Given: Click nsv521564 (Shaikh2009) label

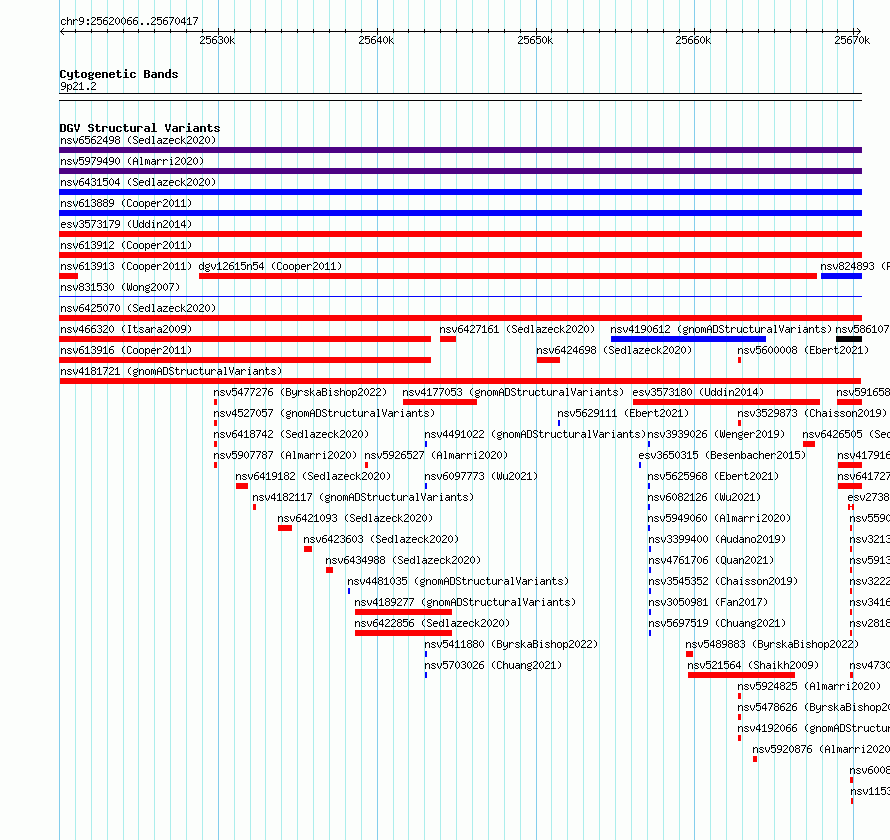Looking at the screenshot, I should [753, 665].
